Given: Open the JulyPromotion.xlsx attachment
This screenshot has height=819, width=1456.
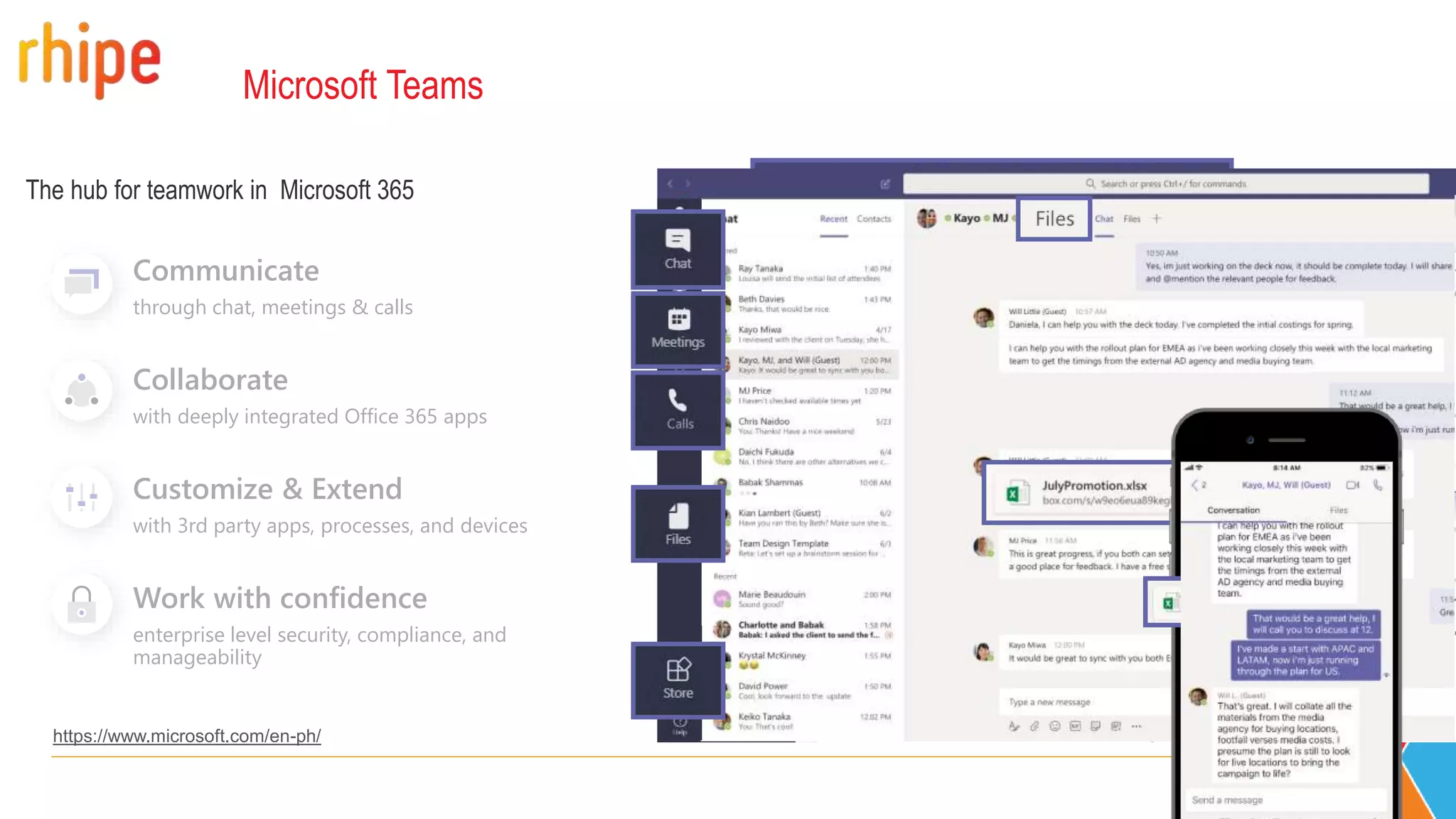Looking at the screenshot, I should pyautogui.click(x=1078, y=493).
